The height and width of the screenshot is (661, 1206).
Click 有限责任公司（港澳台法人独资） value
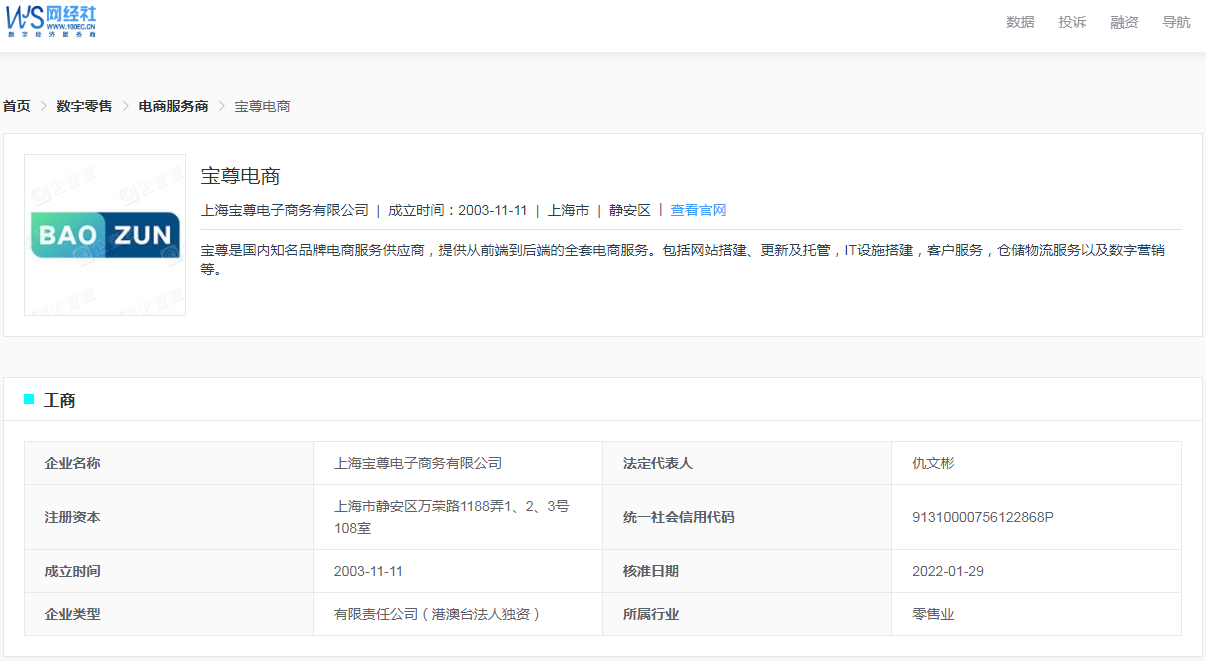(x=439, y=614)
